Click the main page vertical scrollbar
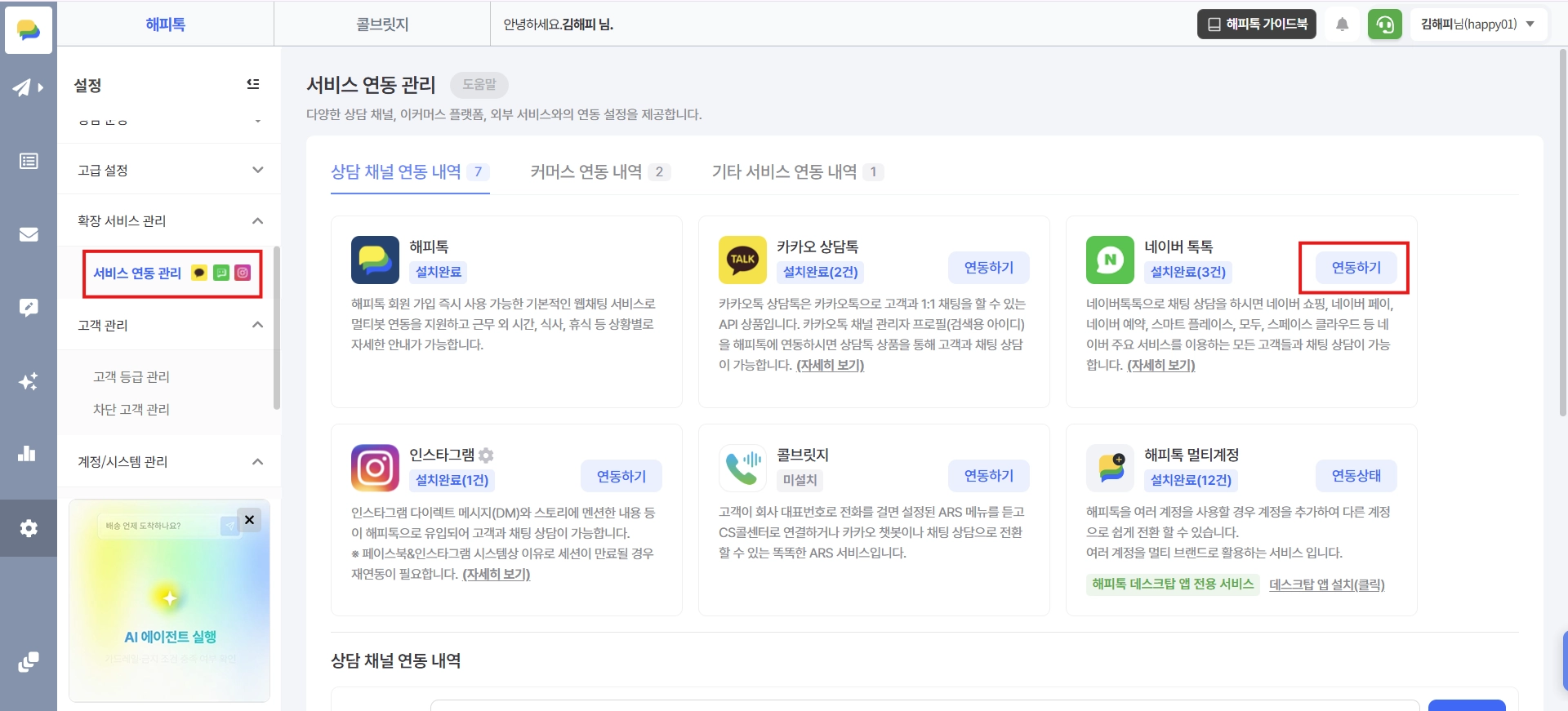 (1563, 233)
